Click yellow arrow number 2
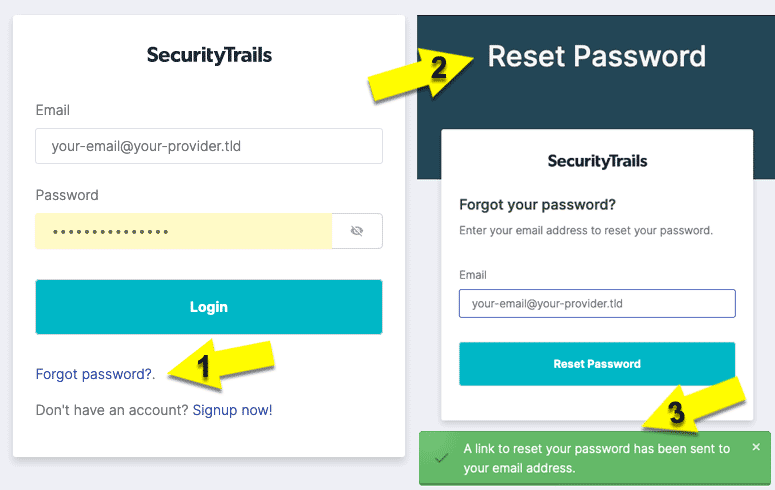775x490 pixels. pos(421,74)
